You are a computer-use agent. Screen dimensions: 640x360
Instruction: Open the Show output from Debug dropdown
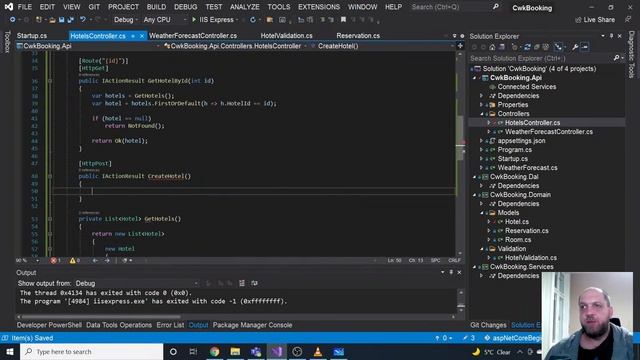(137, 283)
